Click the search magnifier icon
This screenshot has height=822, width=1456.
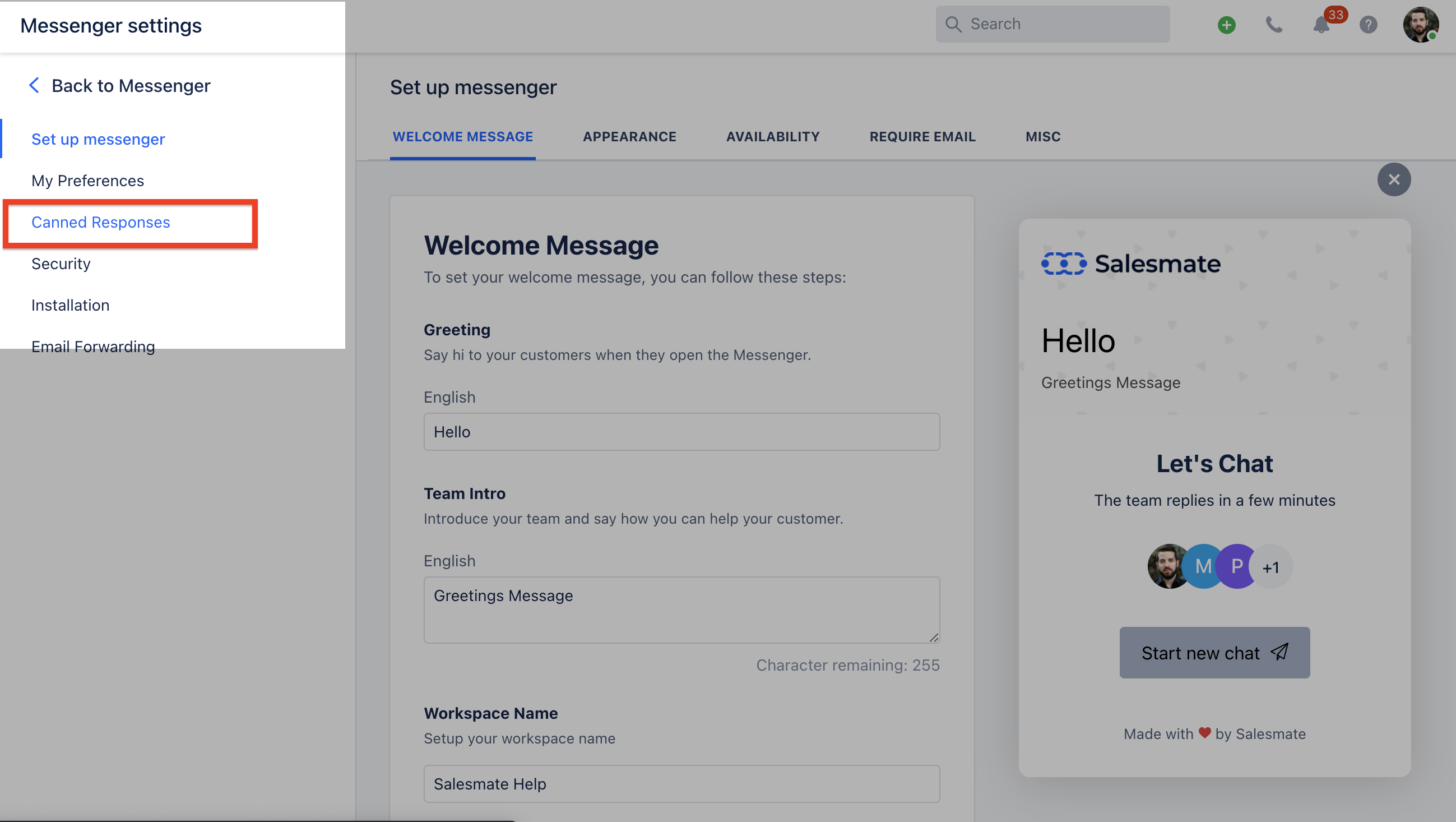tap(953, 24)
